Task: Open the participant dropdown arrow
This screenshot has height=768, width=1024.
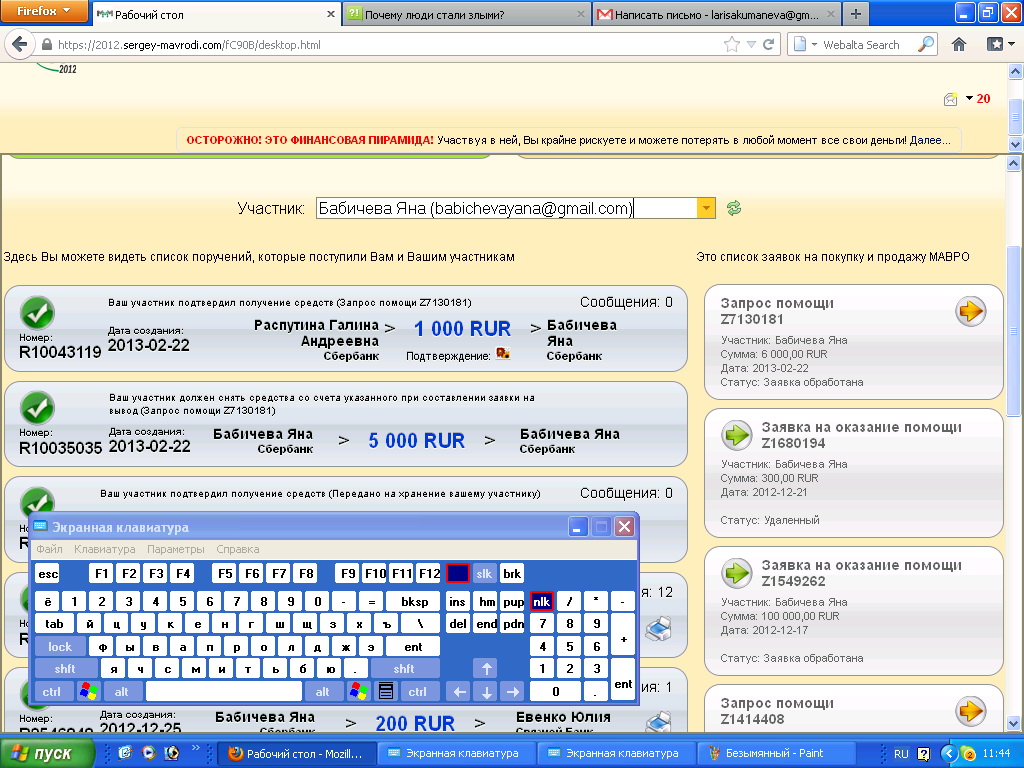Action: [x=706, y=208]
